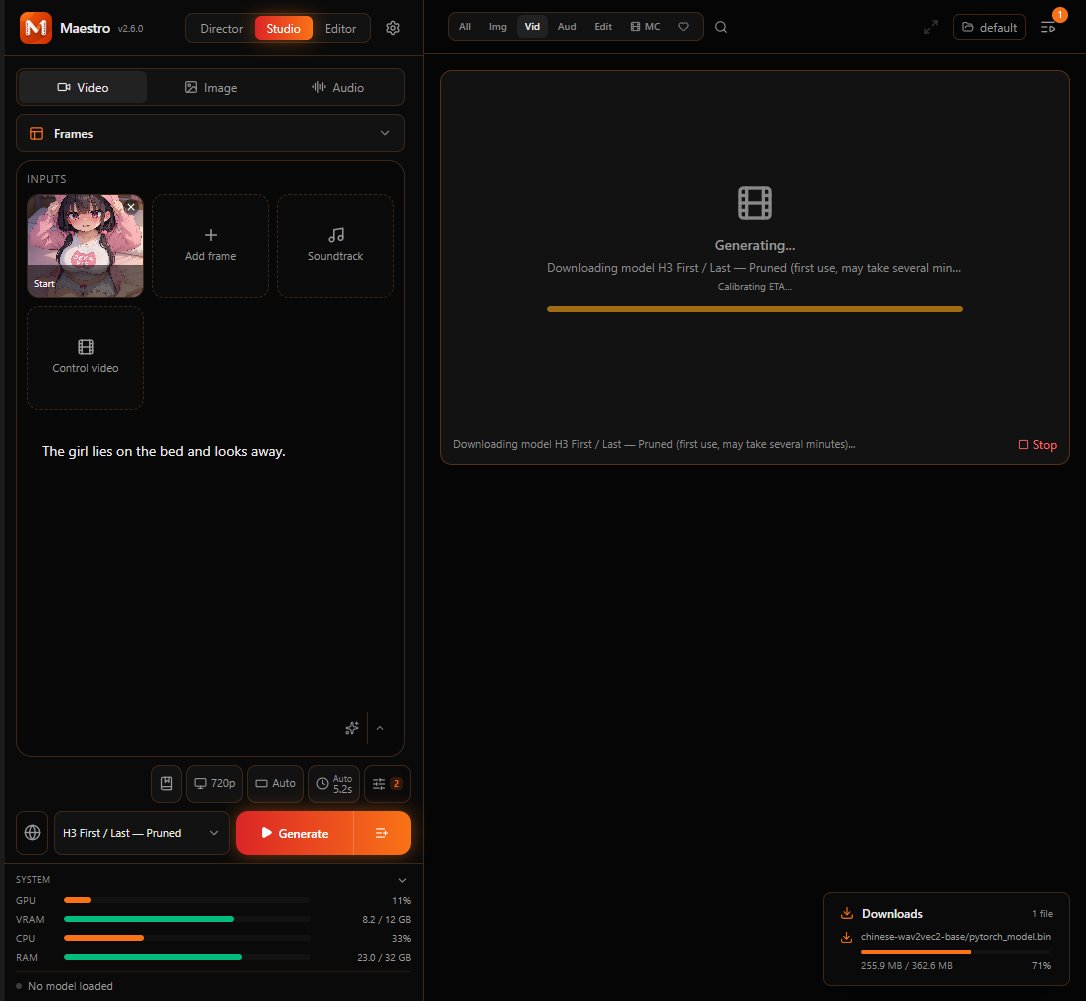
Task: Open settings via gear icon
Action: coord(393,28)
